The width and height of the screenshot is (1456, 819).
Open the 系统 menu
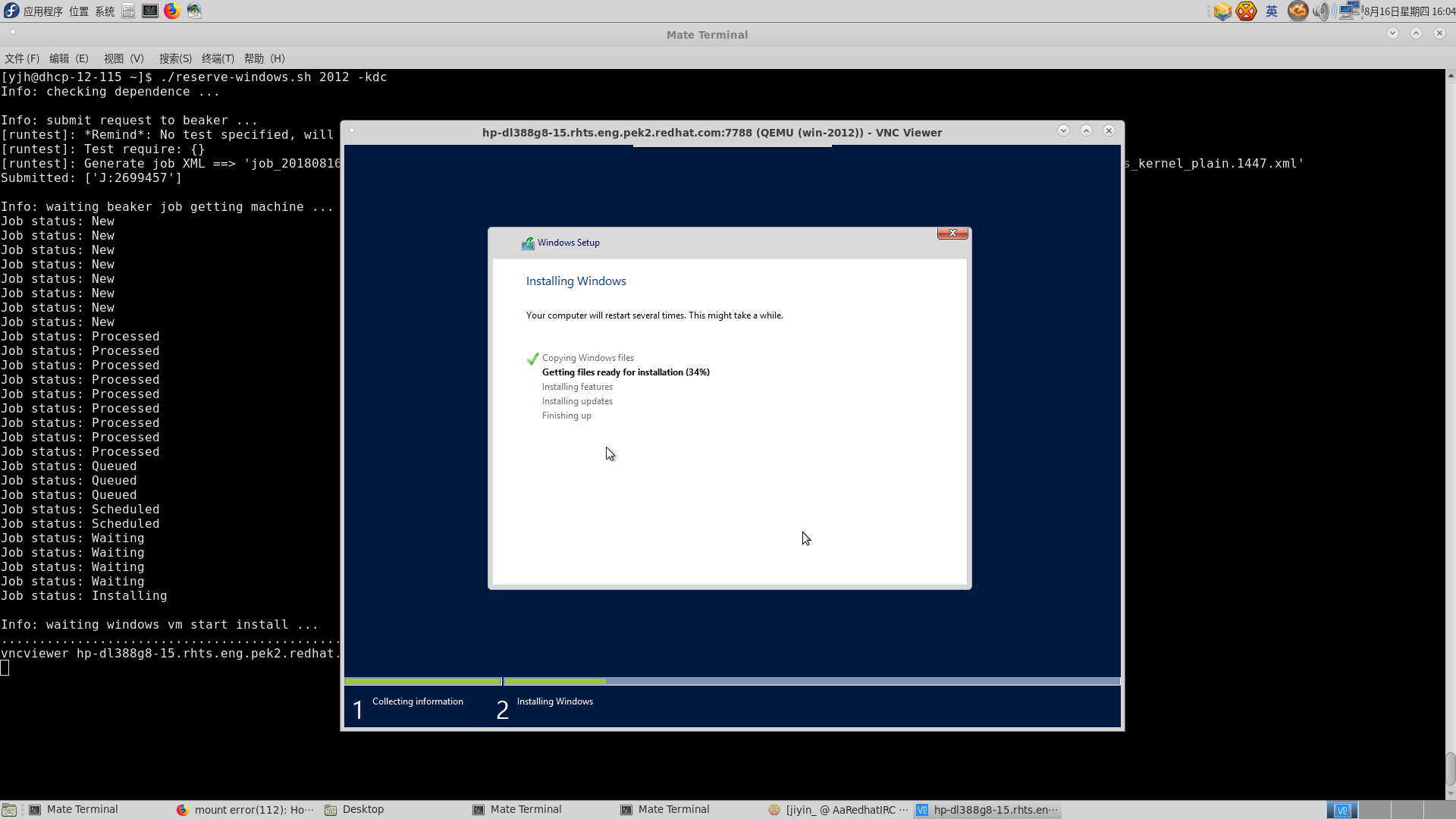coord(105,11)
